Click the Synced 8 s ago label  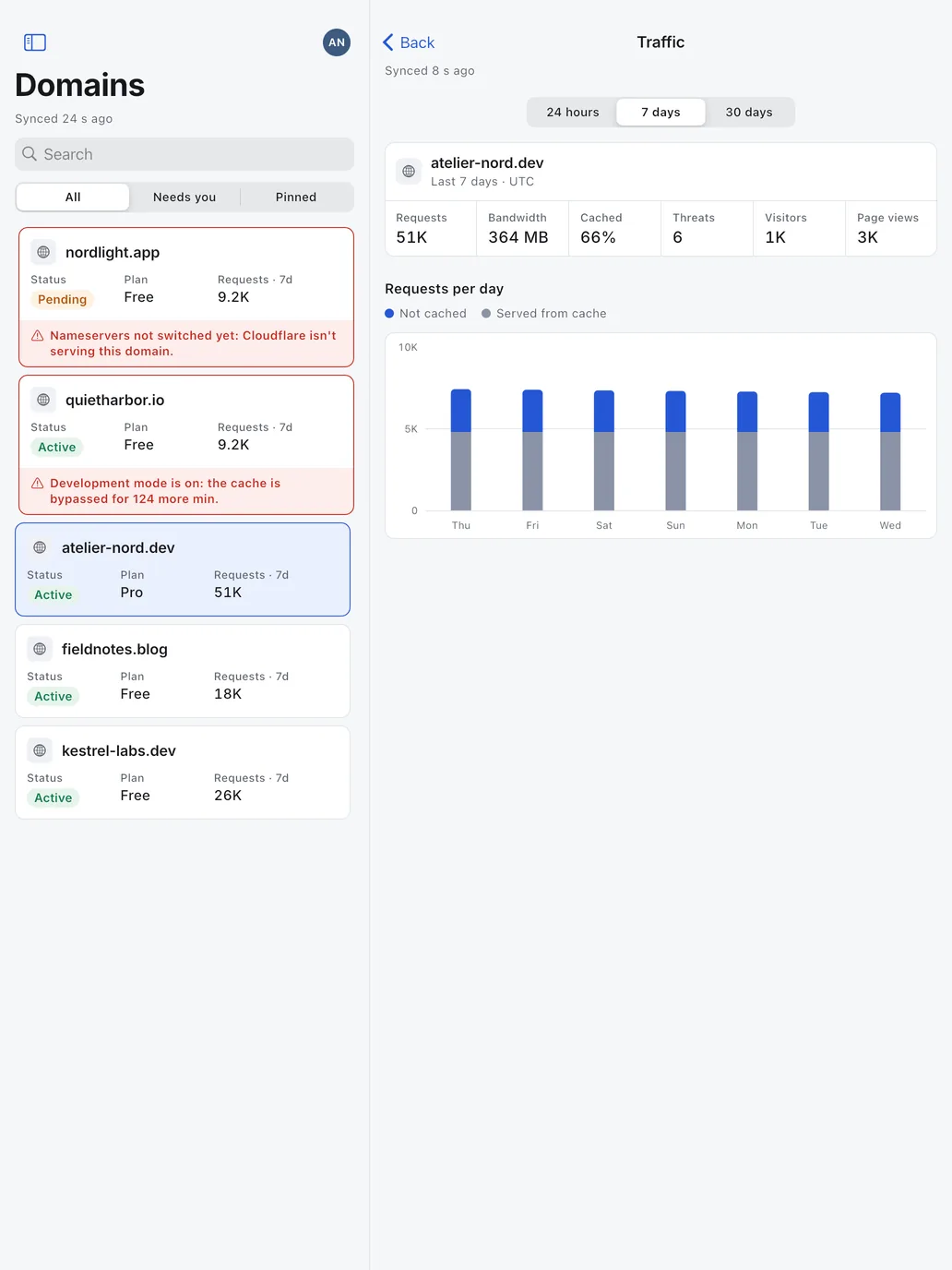pos(430,71)
